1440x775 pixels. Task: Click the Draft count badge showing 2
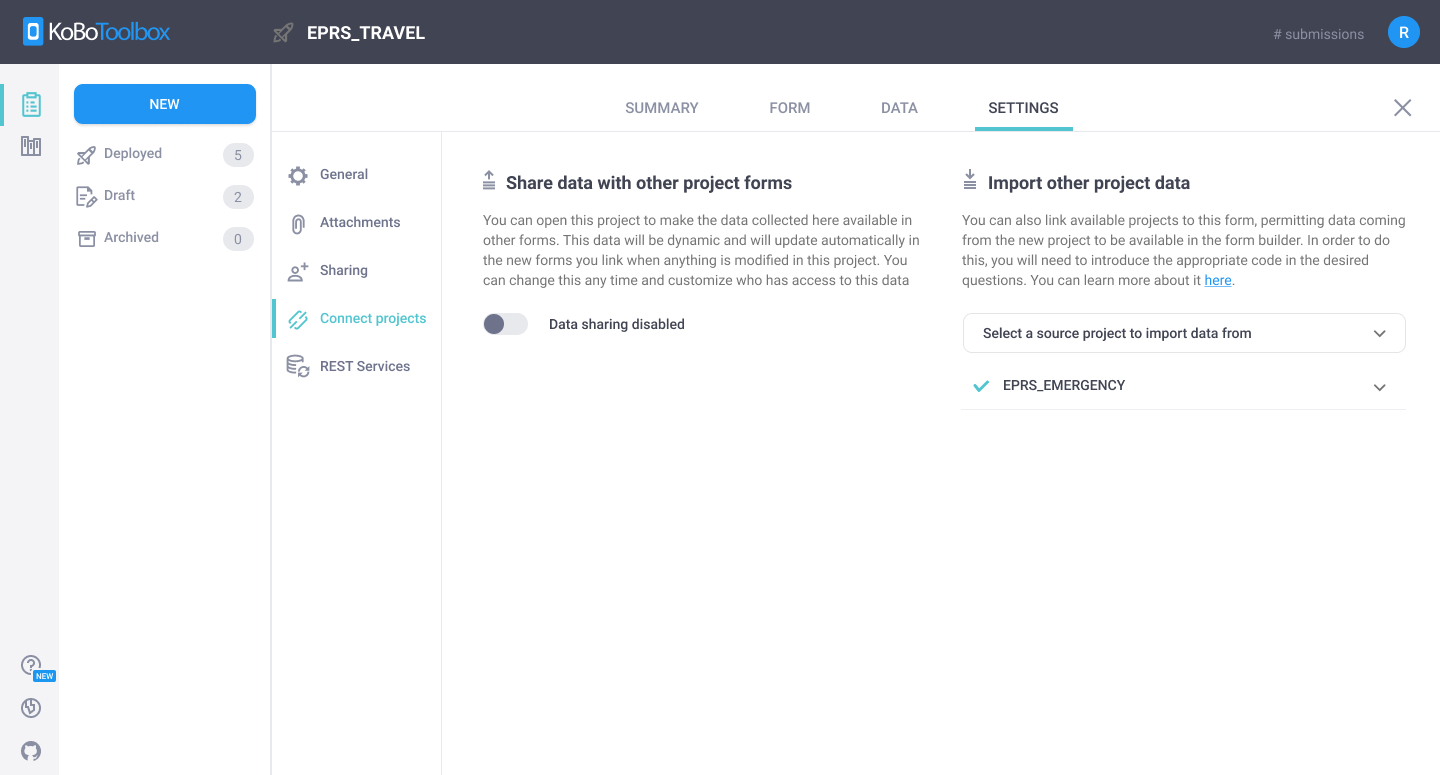tap(238, 196)
